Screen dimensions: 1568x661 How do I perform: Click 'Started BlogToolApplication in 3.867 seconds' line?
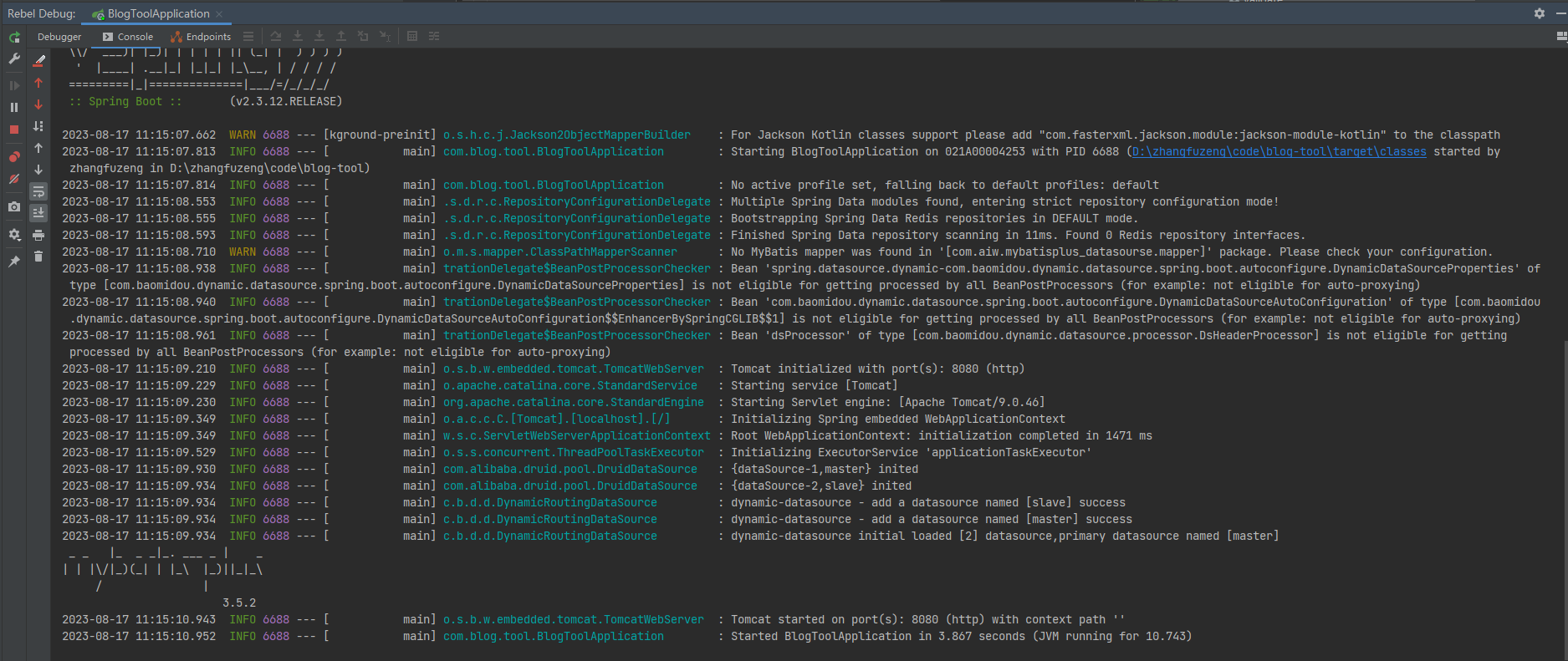click(961, 636)
